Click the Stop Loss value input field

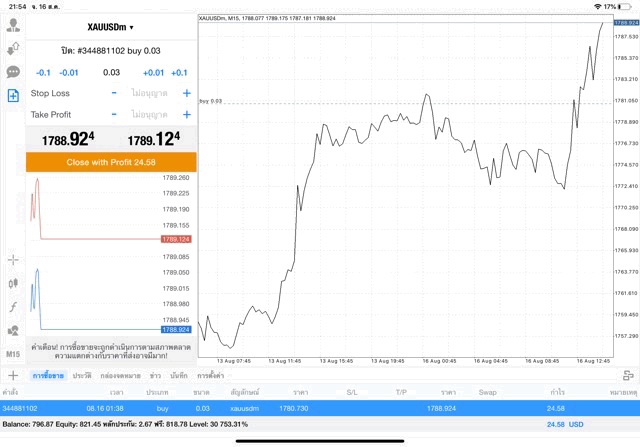pos(149,93)
